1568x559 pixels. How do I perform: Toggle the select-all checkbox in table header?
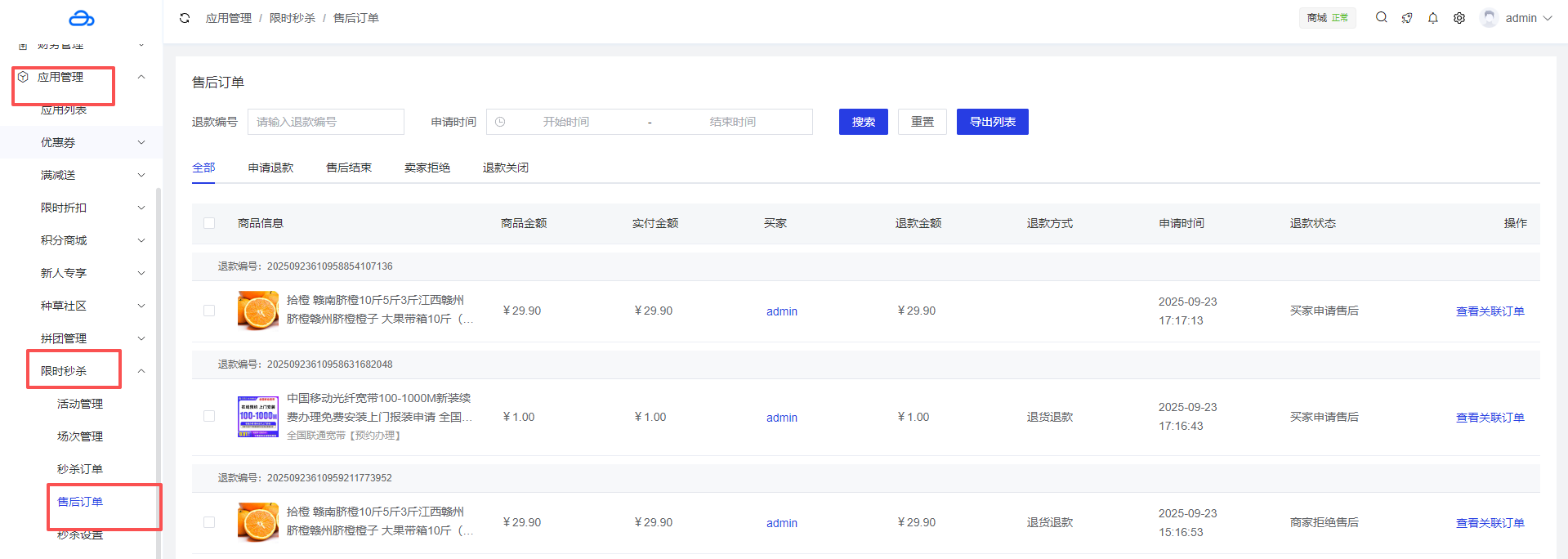[209, 223]
